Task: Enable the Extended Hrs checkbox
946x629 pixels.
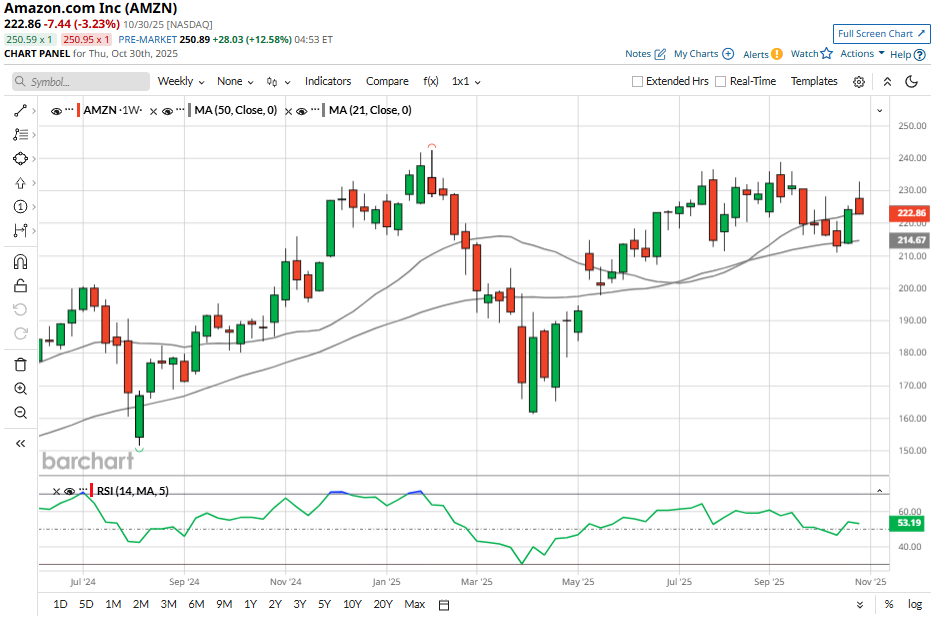Action: point(638,82)
